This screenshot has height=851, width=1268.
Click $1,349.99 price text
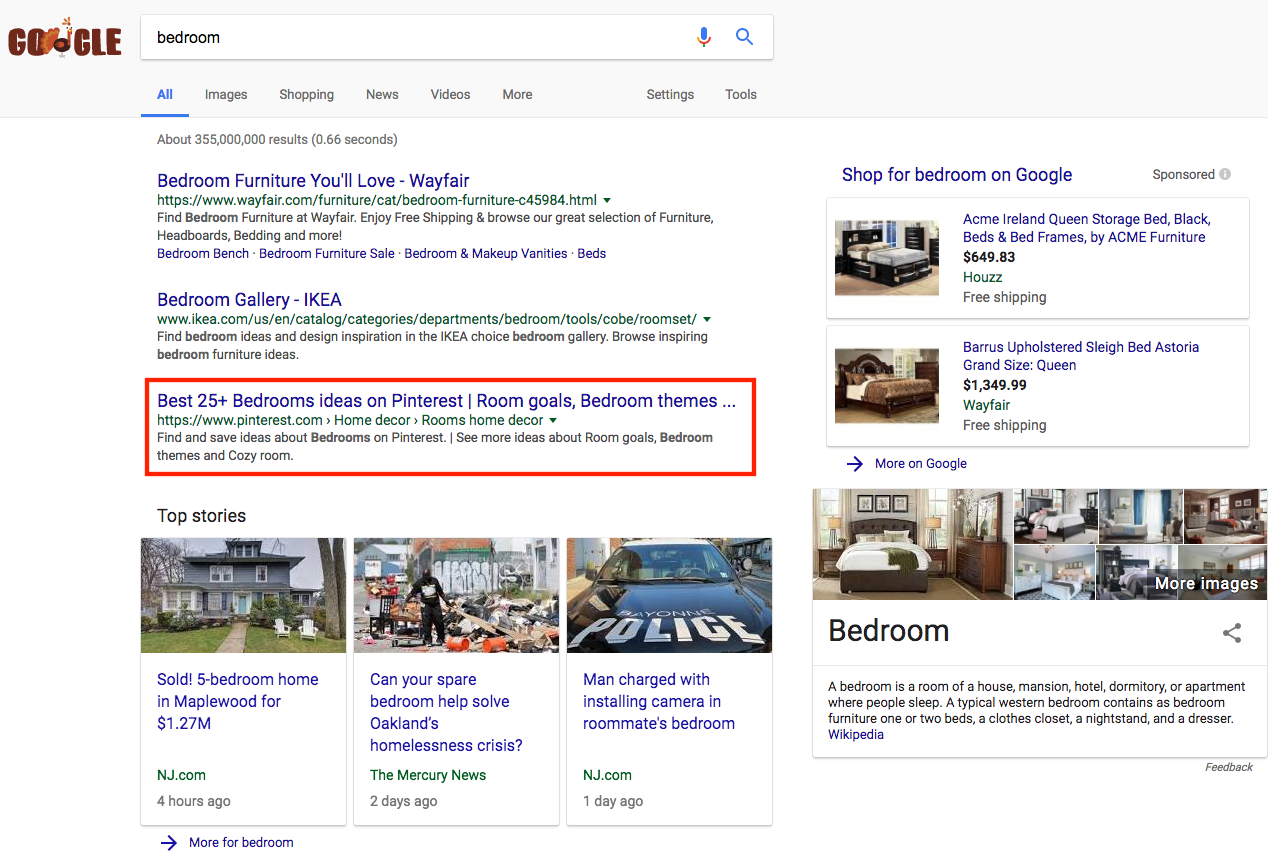(995, 385)
